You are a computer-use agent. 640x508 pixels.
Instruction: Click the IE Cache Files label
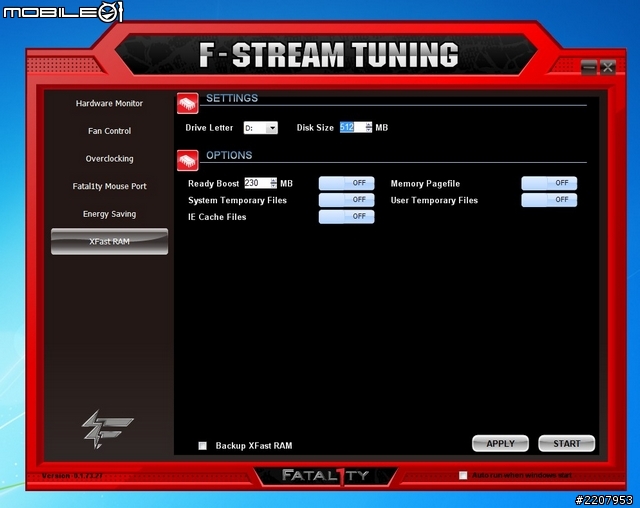217,217
